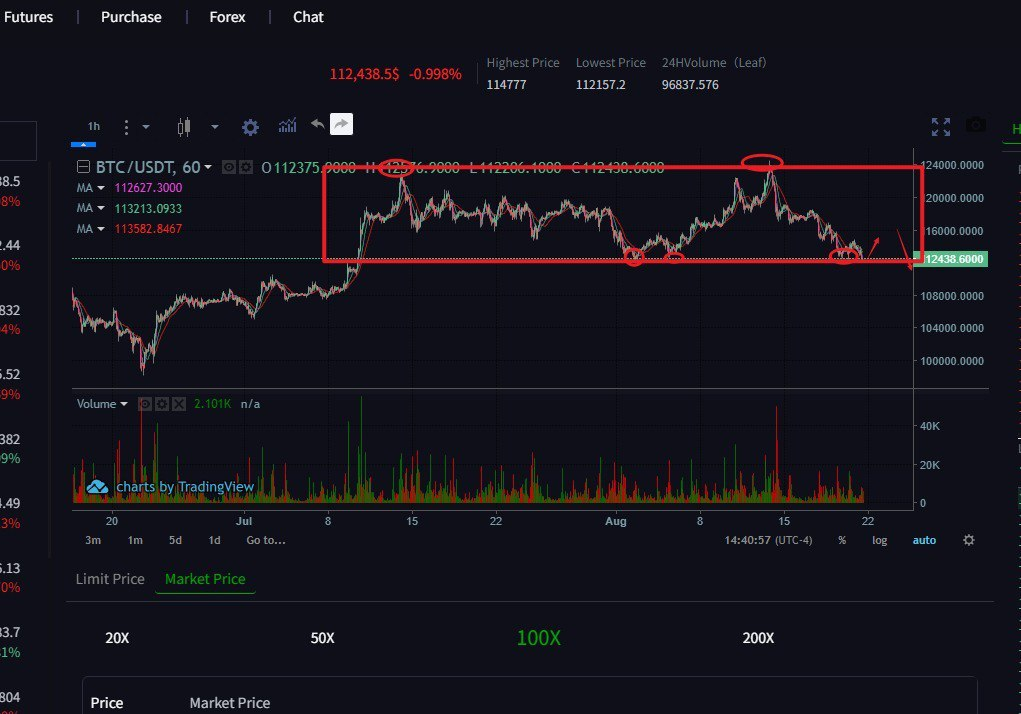Take a chart snapshot with the camera icon
1021x714 pixels.
975,126
